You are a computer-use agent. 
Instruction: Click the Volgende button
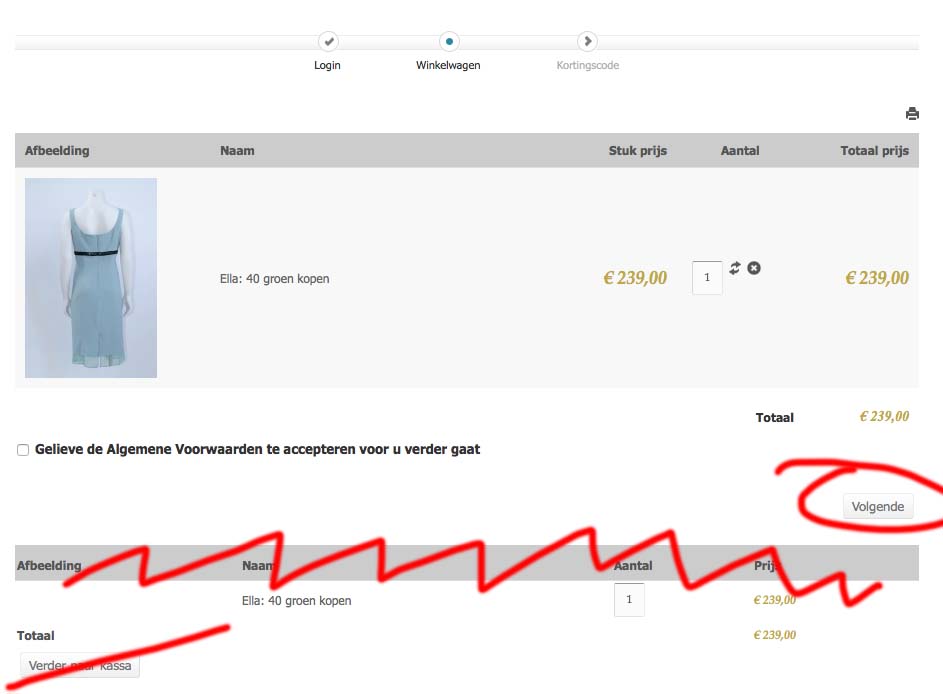(878, 506)
